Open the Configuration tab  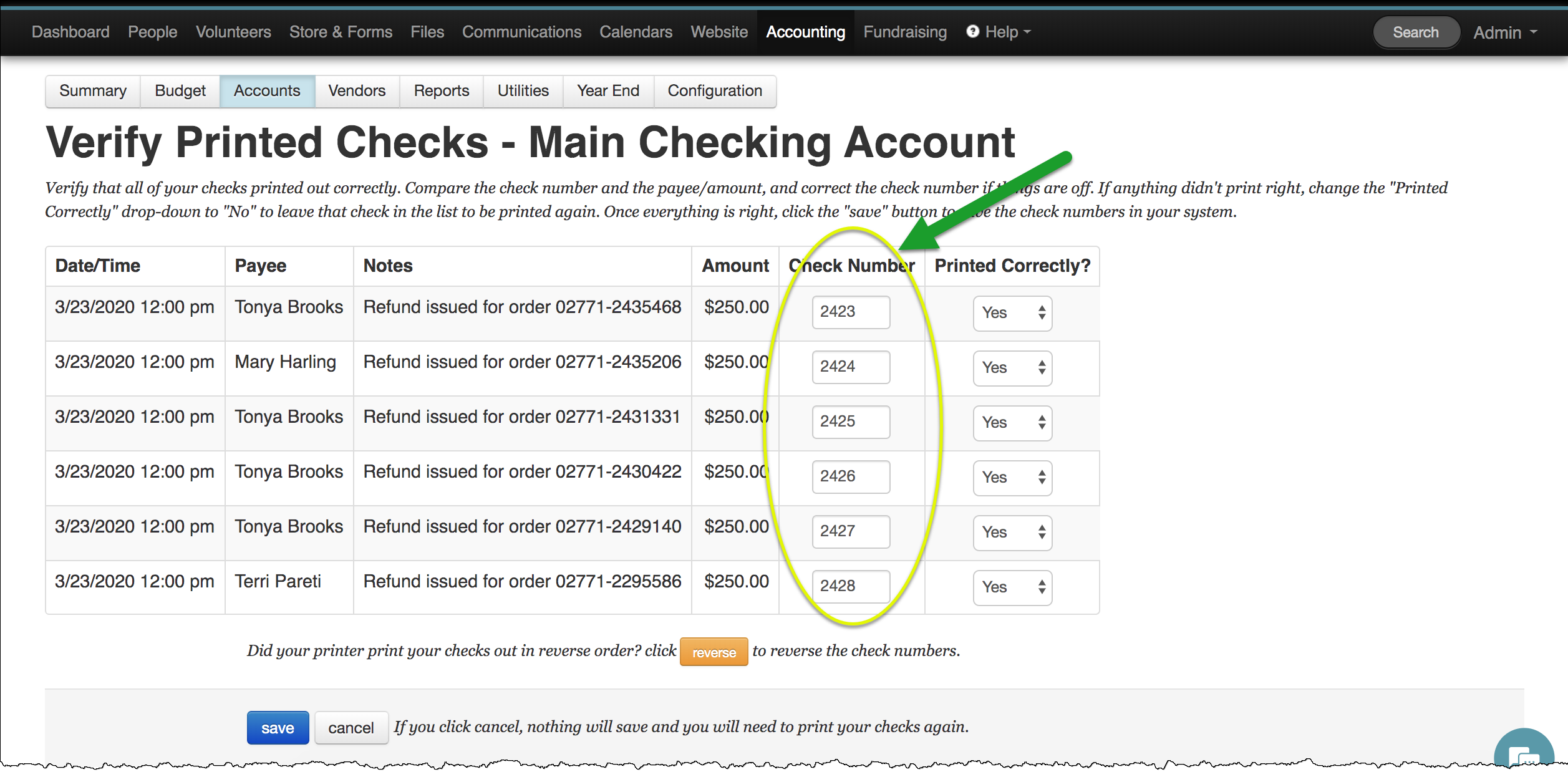click(x=714, y=91)
